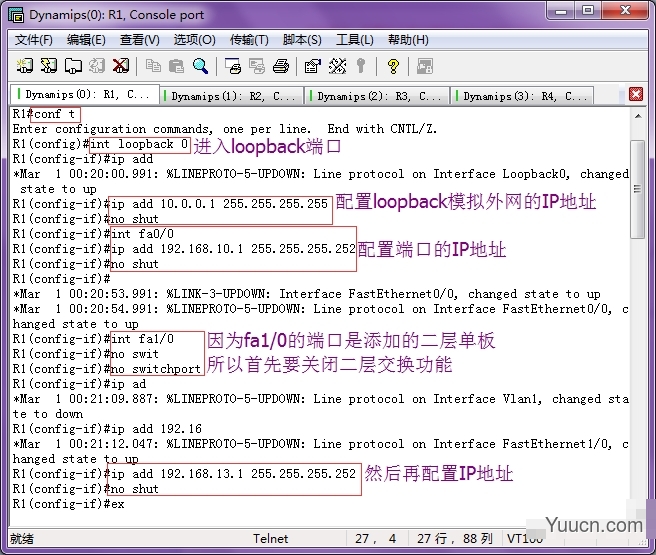Click 'int fa1/0' command text

click(142, 339)
